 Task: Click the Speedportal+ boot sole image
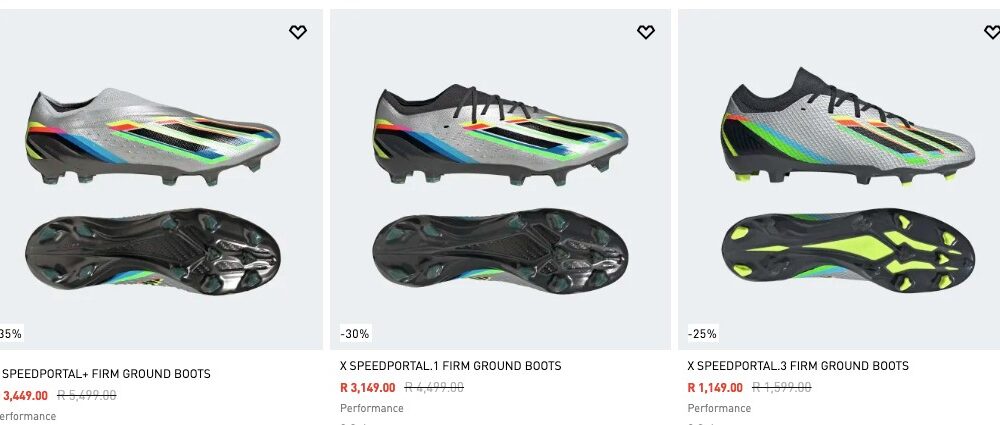tap(150, 250)
